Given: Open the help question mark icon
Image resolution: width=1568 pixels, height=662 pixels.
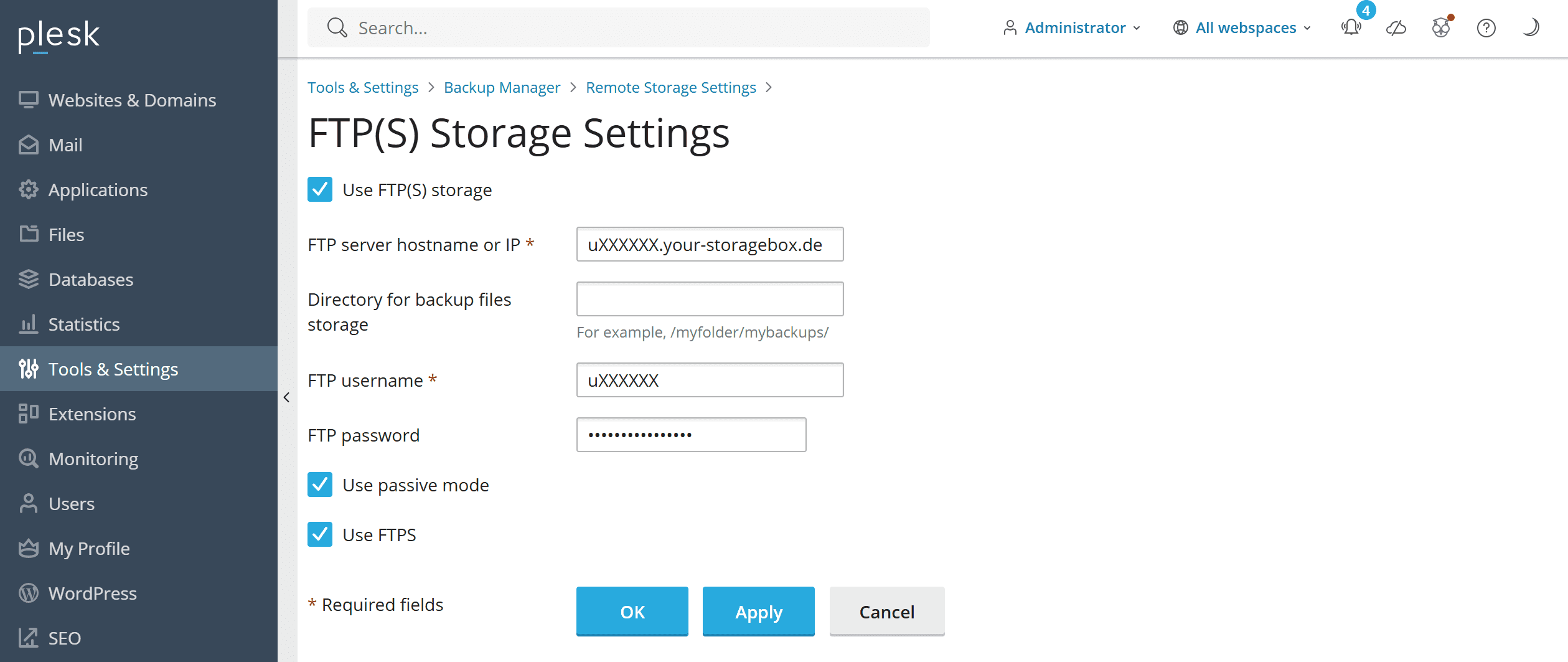Looking at the screenshot, I should tap(1486, 28).
